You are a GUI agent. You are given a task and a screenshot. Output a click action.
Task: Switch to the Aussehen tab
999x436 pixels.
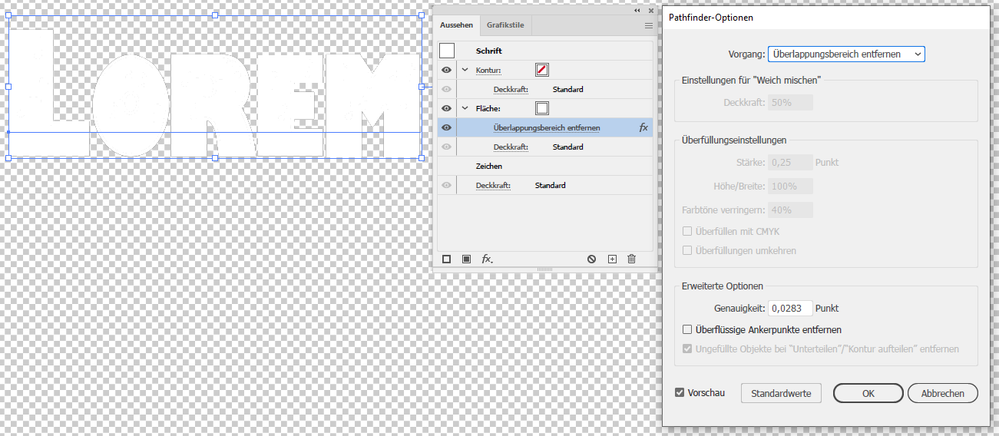tap(456, 25)
